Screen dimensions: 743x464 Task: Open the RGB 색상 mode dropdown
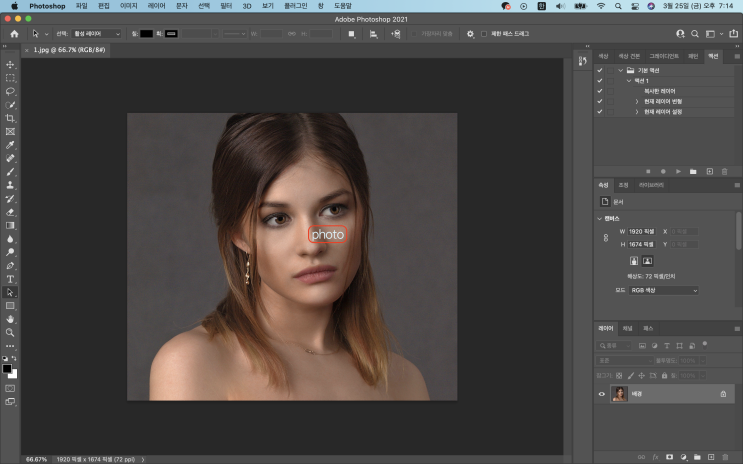point(663,290)
